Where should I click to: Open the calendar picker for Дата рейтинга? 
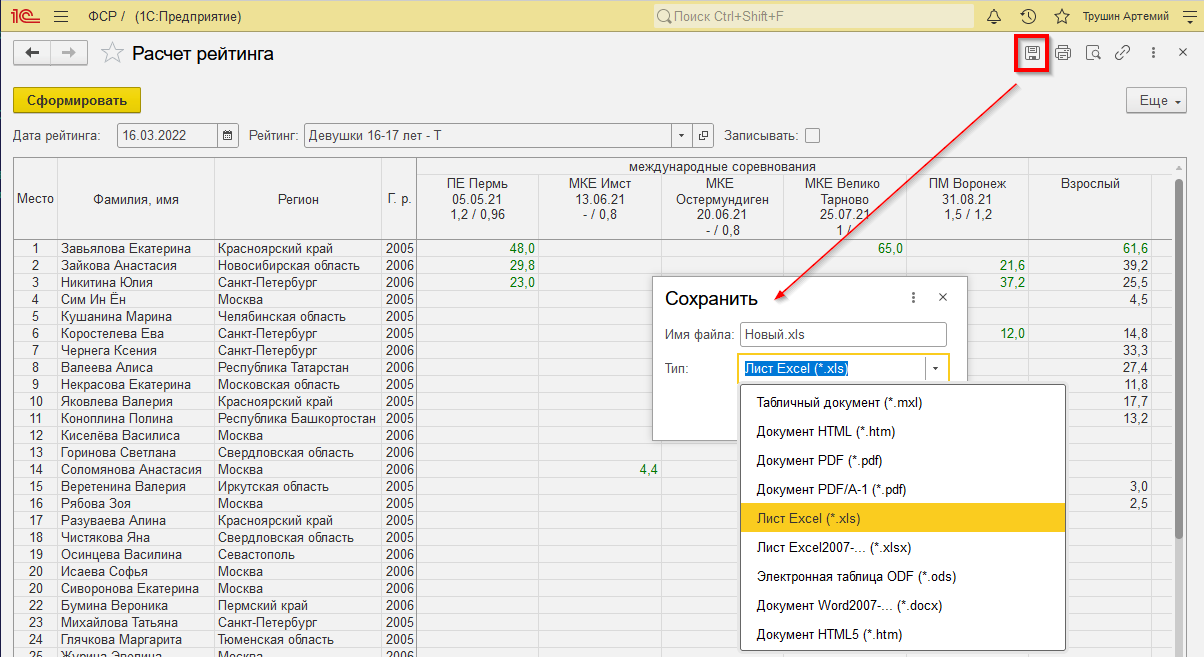[x=228, y=135]
